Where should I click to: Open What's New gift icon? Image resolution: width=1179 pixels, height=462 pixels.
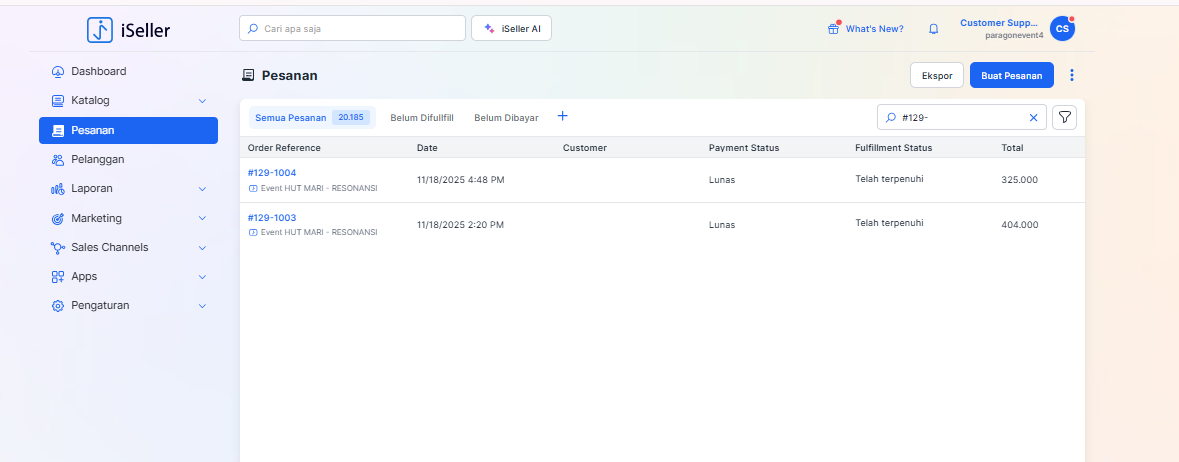[833, 29]
